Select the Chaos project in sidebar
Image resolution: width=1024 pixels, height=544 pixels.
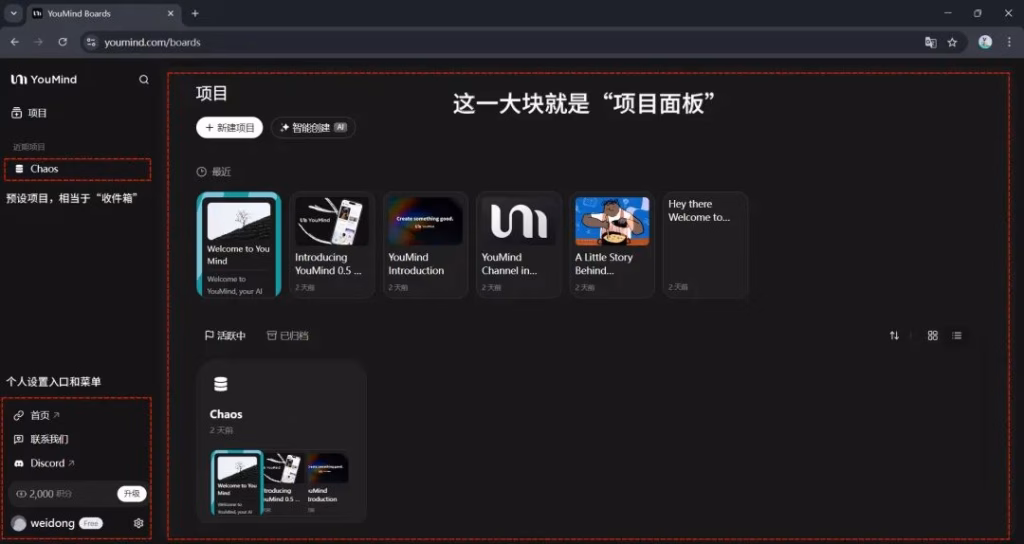point(43,169)
